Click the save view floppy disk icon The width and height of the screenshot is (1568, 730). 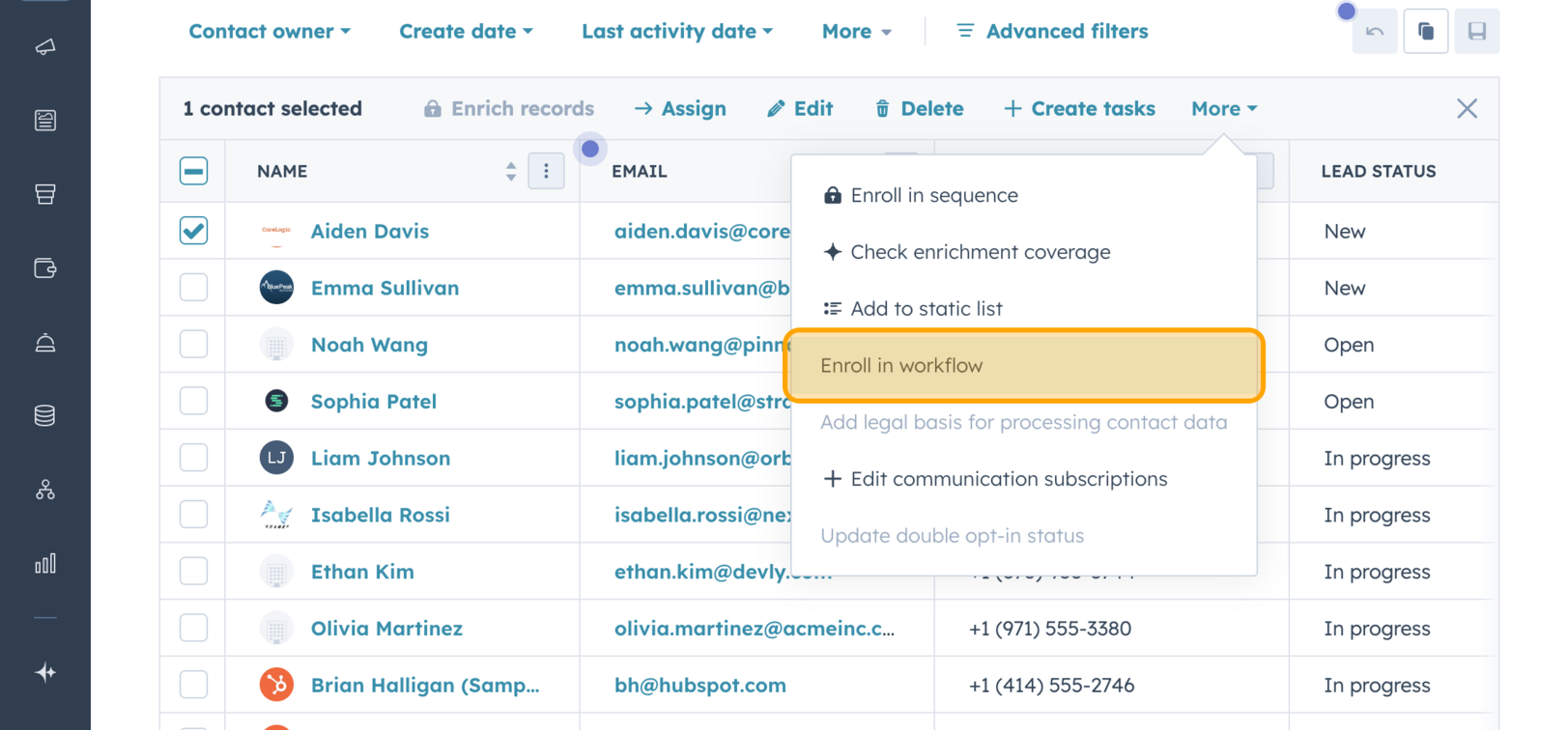pos(1476,32)
